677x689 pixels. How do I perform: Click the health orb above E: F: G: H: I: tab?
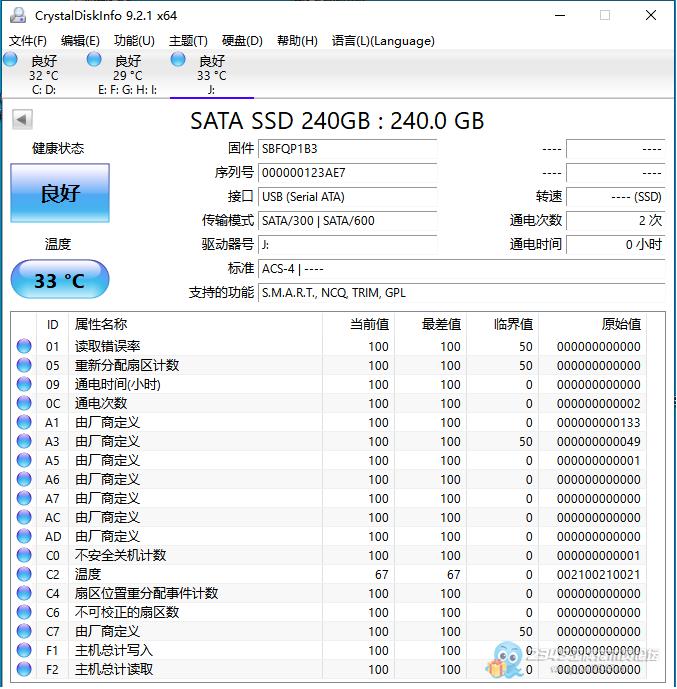coord(94,59)
